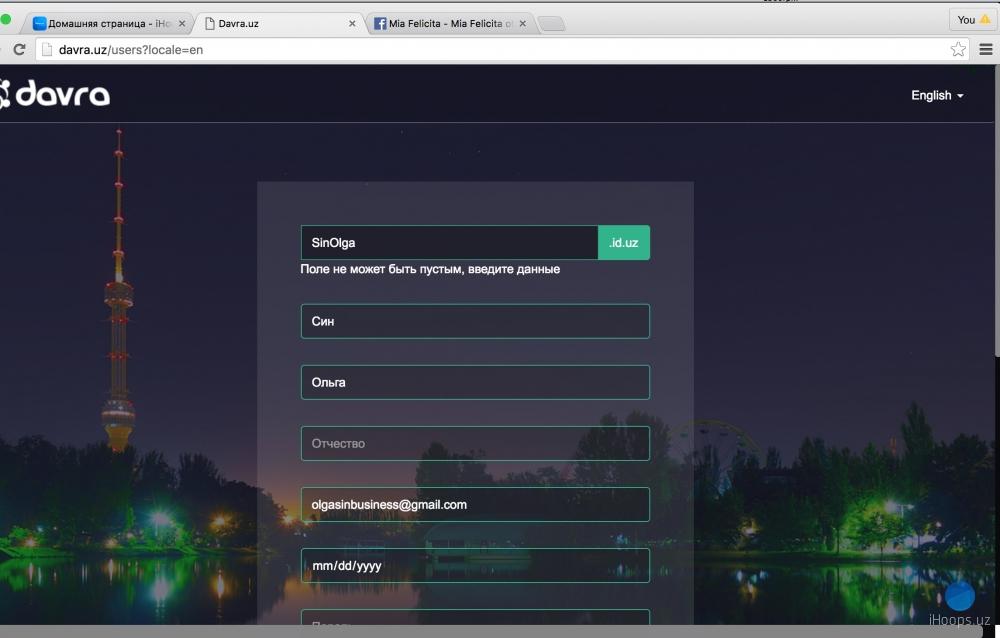Click the iHoops favicon on the first tab
The width and height of the screenshot is (1000, 638).
tap(40, 23)
